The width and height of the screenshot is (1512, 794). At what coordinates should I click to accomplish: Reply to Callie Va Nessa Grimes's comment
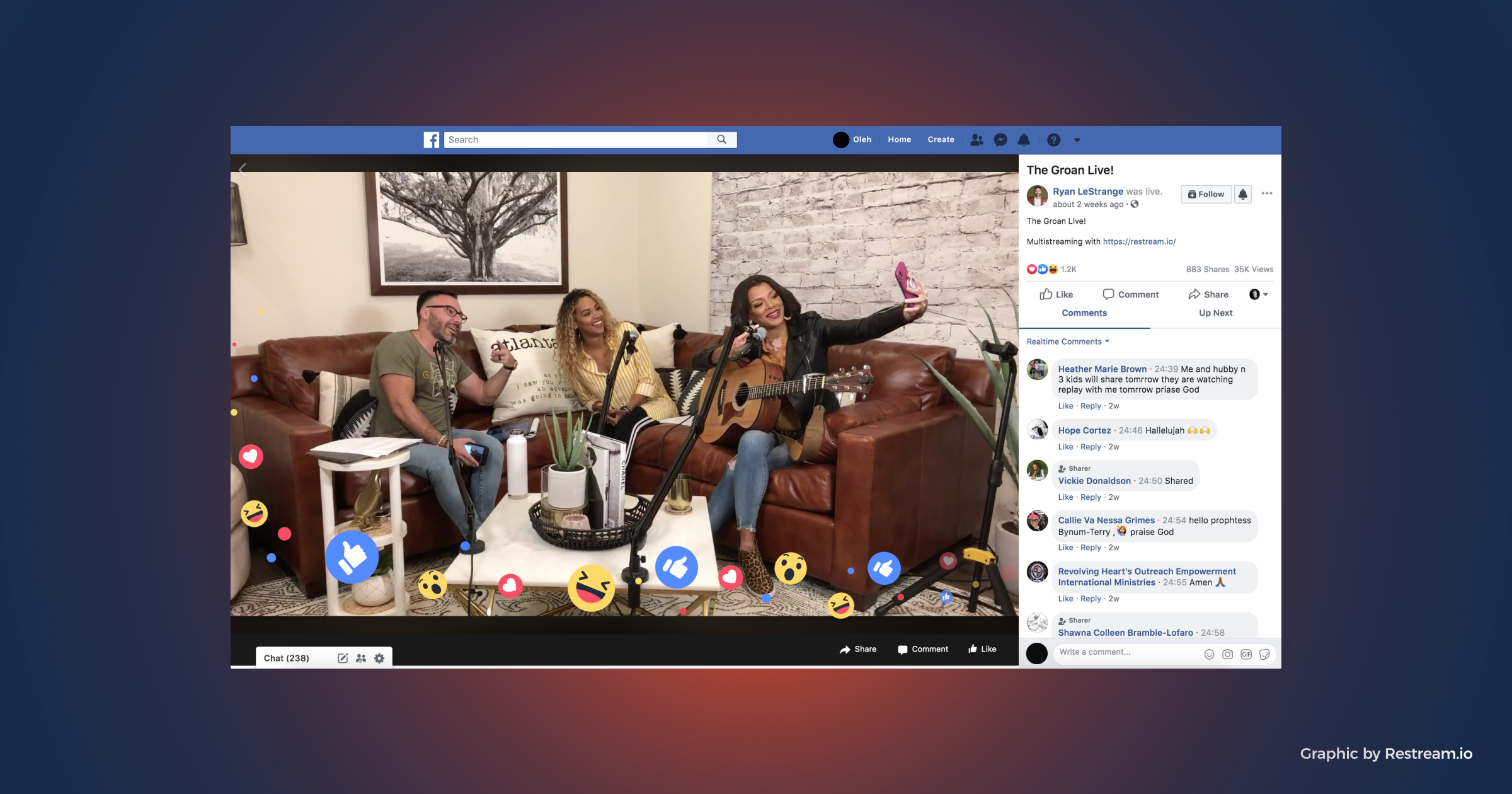(1091, 548)
